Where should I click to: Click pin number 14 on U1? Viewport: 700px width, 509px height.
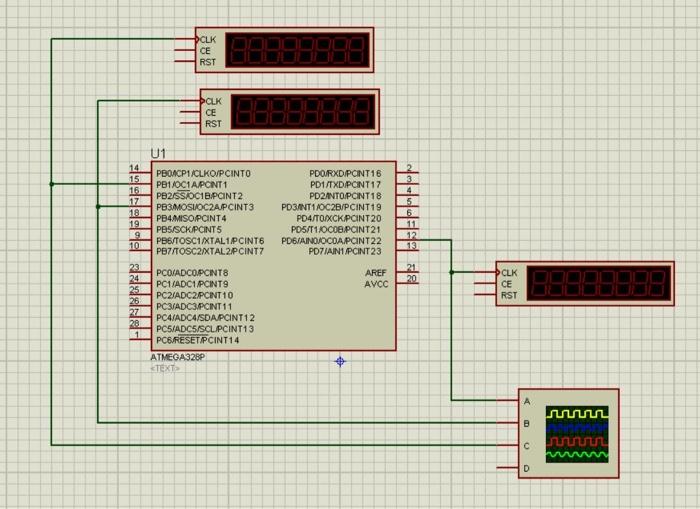pos(134,168)
